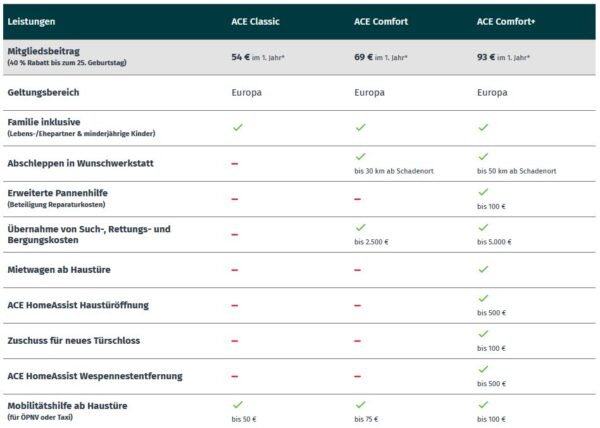Click checkmark for Wespennestentfernung under ACE Comfort+
The width and height of the screenshot is (600, 428).
pos(483,369)
